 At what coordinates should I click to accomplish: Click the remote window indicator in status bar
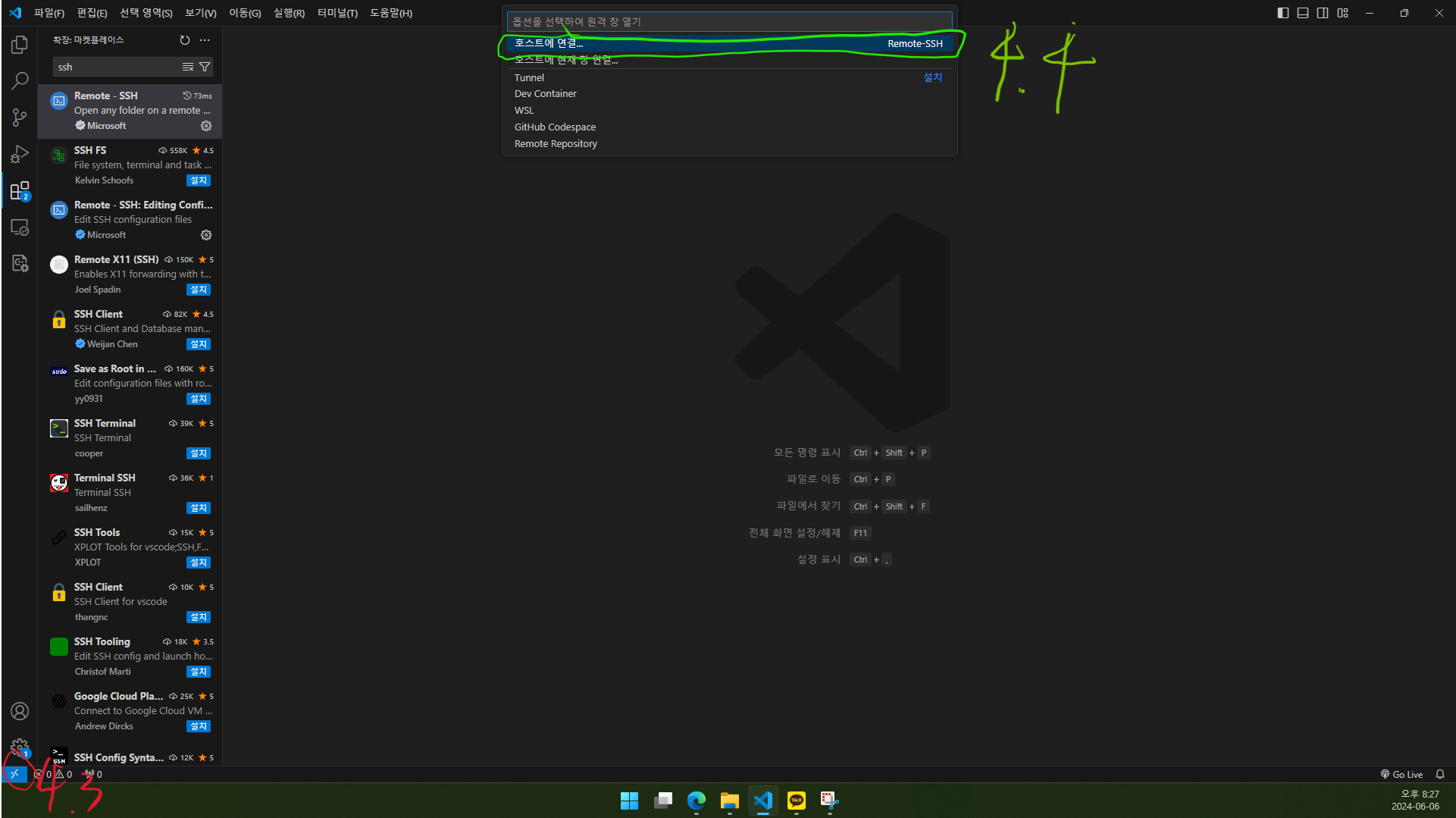click(14, 774)
